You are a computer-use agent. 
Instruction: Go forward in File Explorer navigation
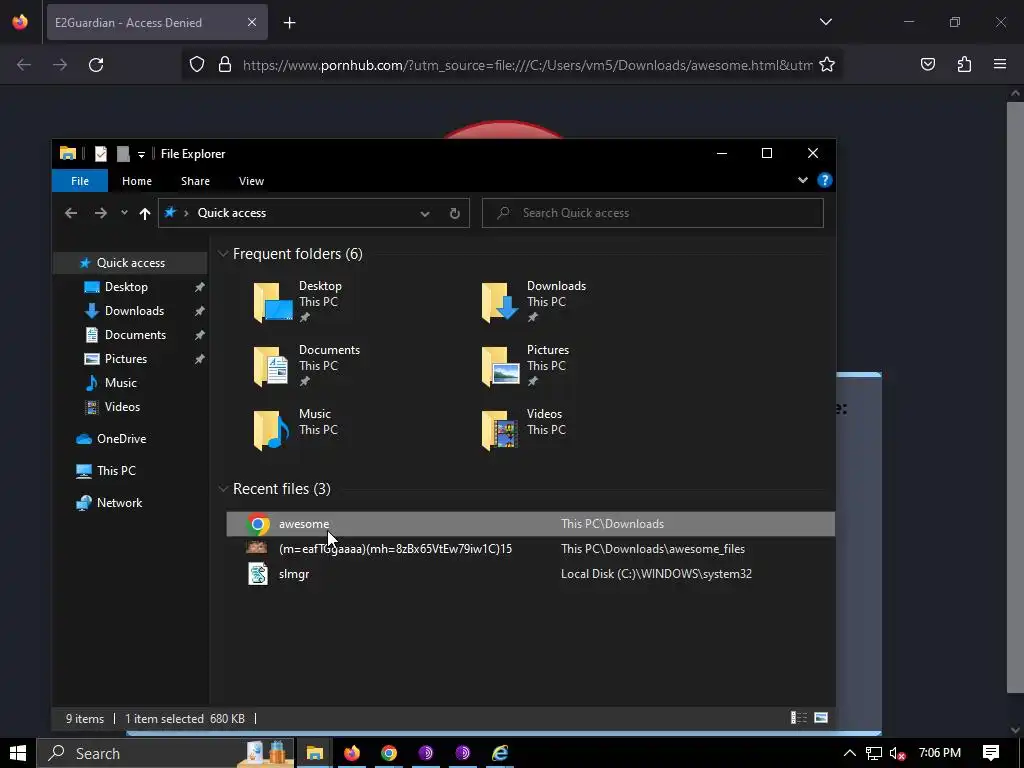point(100,213)
